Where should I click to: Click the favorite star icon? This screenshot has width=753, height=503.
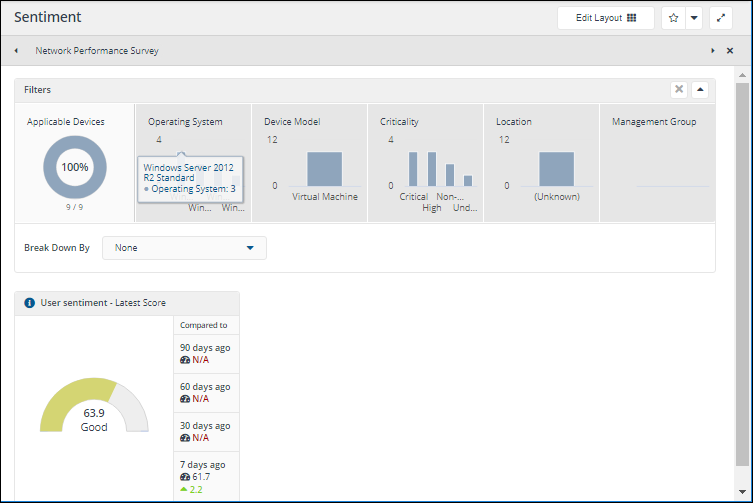[673, 18]
